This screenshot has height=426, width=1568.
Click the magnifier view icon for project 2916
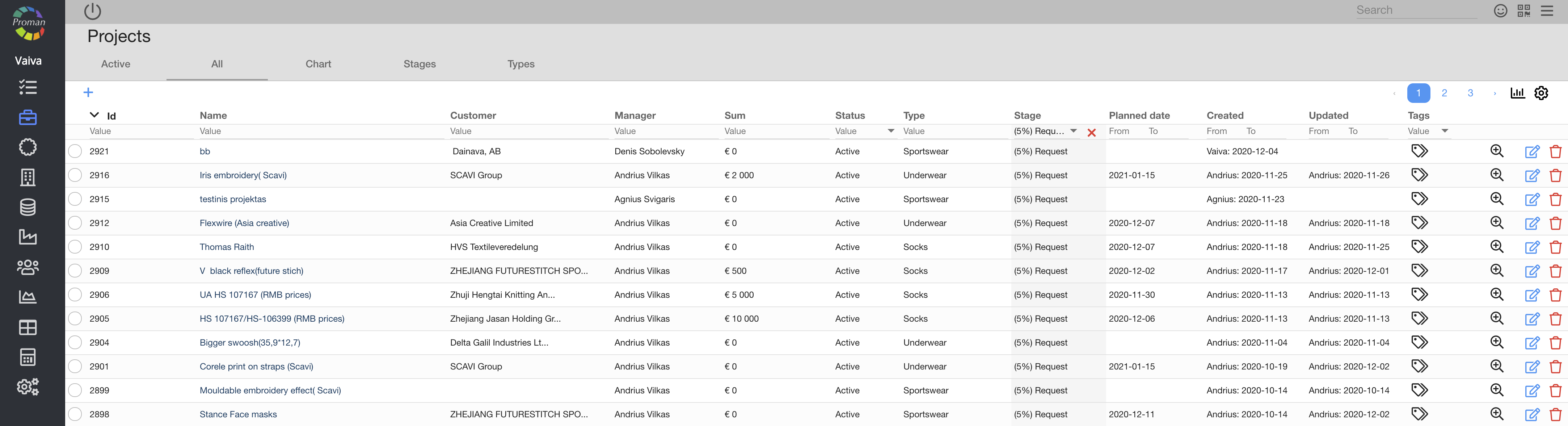pyautogui.click(x=1497, y=175)
